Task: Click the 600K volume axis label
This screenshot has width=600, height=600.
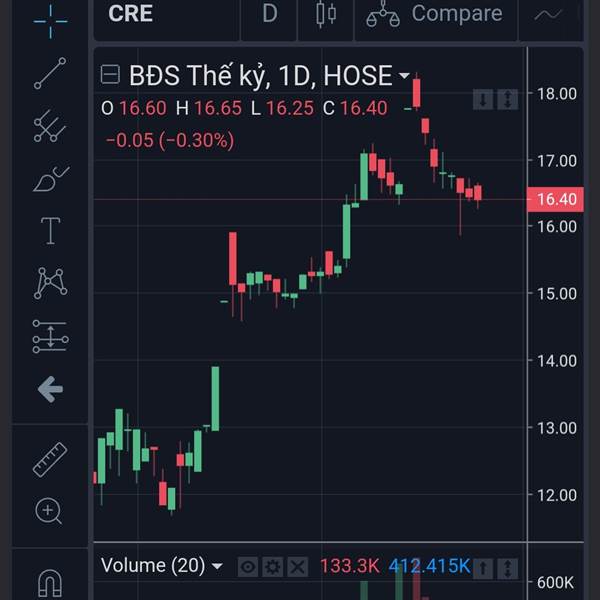Action: coord(555,583)
